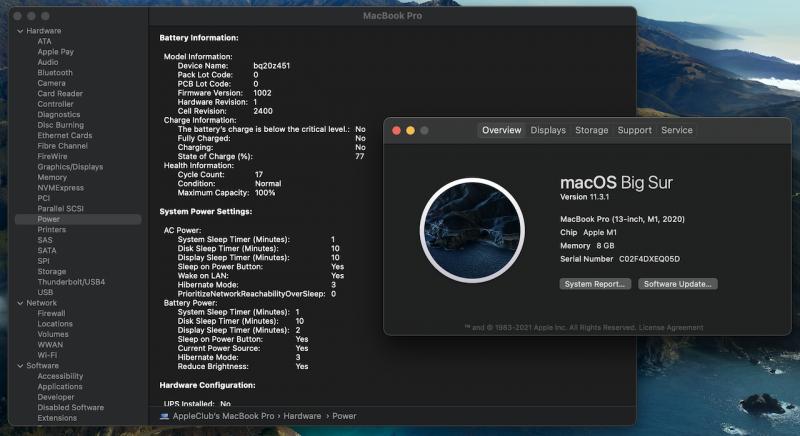
Task: Select Storage in the Hardware sidebar list
Action: coord(52,271)
